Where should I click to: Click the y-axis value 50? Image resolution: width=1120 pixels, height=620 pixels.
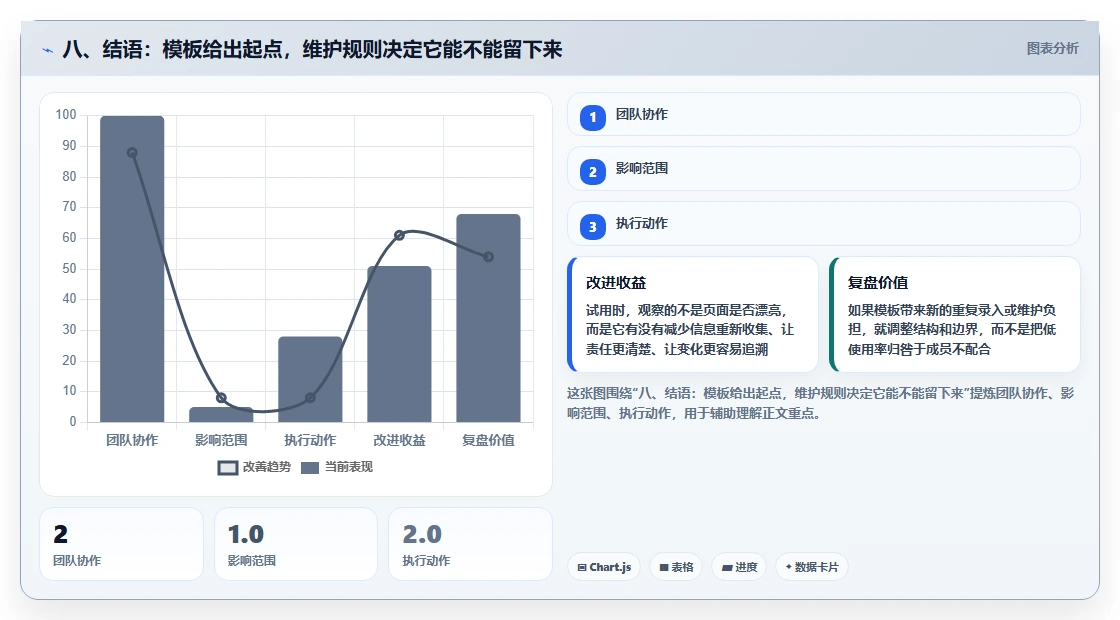click(x=69, y=269)
